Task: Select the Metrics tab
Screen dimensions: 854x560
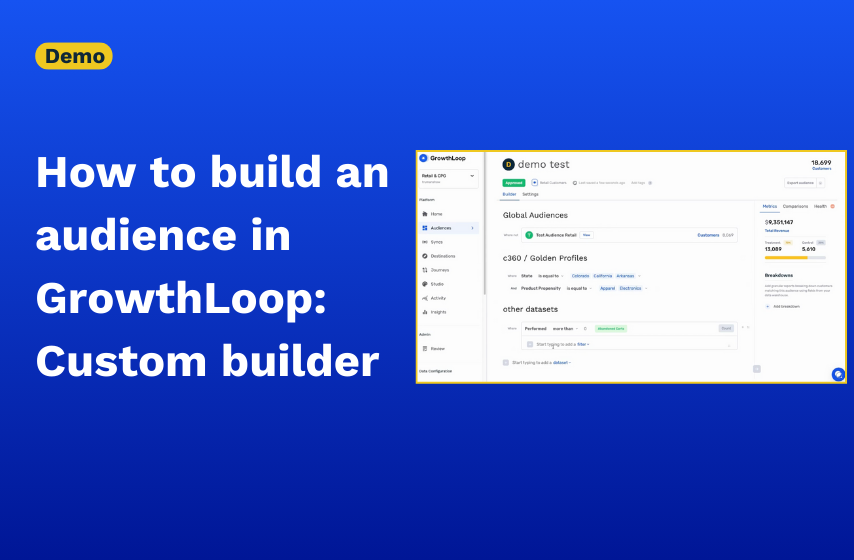Action: 770,206
